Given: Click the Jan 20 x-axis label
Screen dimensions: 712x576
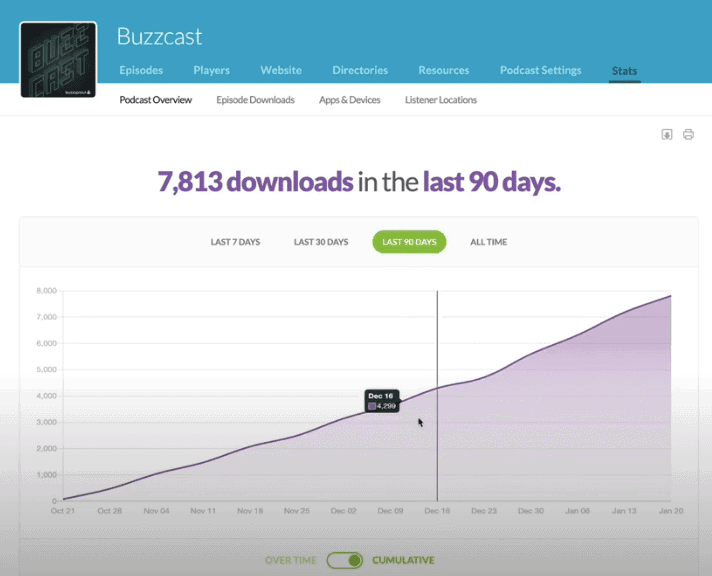Looking at the screenshot, I should (671, 511).
